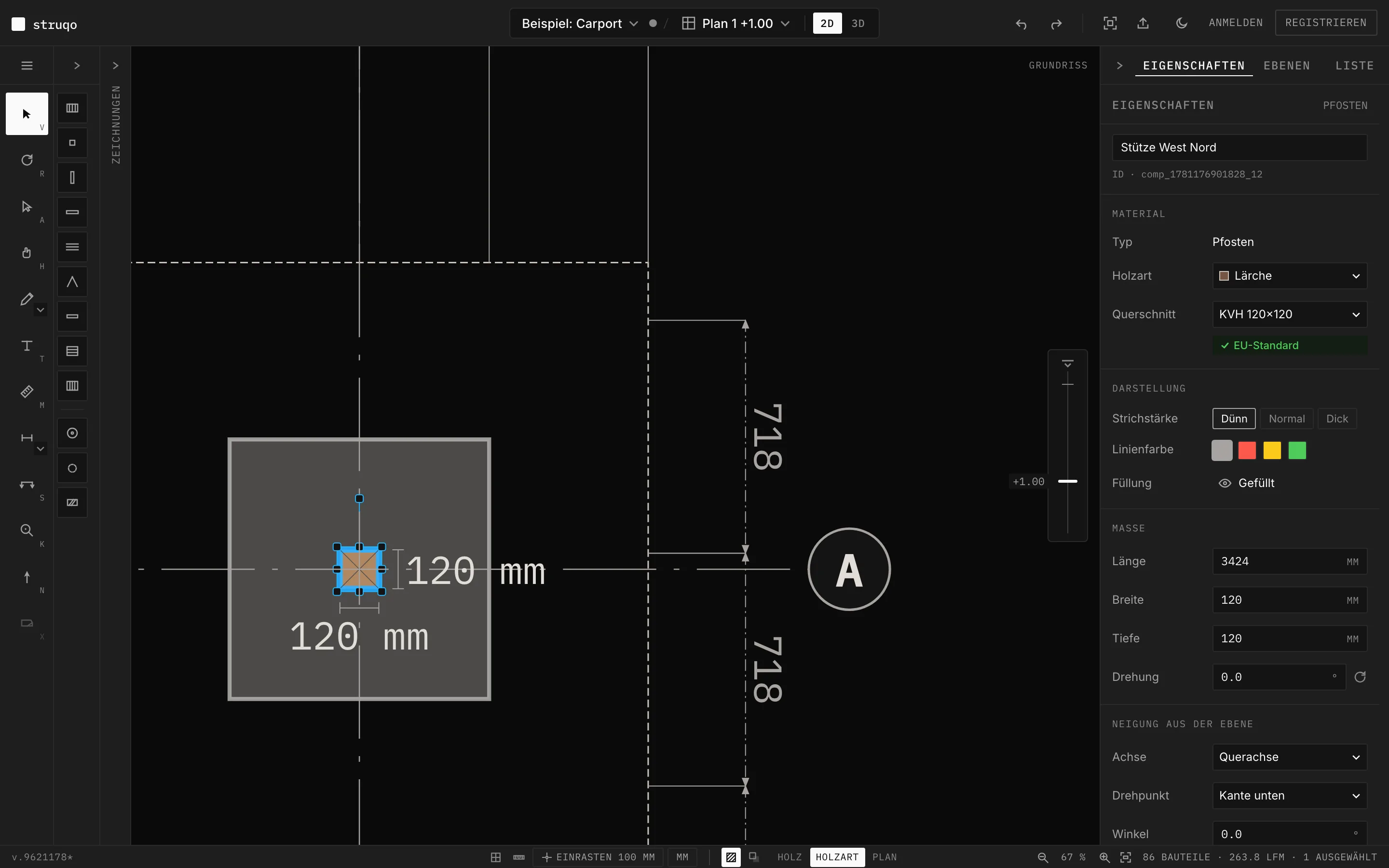1389x868 pixels.
Task: Open the Querschnitt KVH 120×120 dropdown
Action: click(1289, 314)
